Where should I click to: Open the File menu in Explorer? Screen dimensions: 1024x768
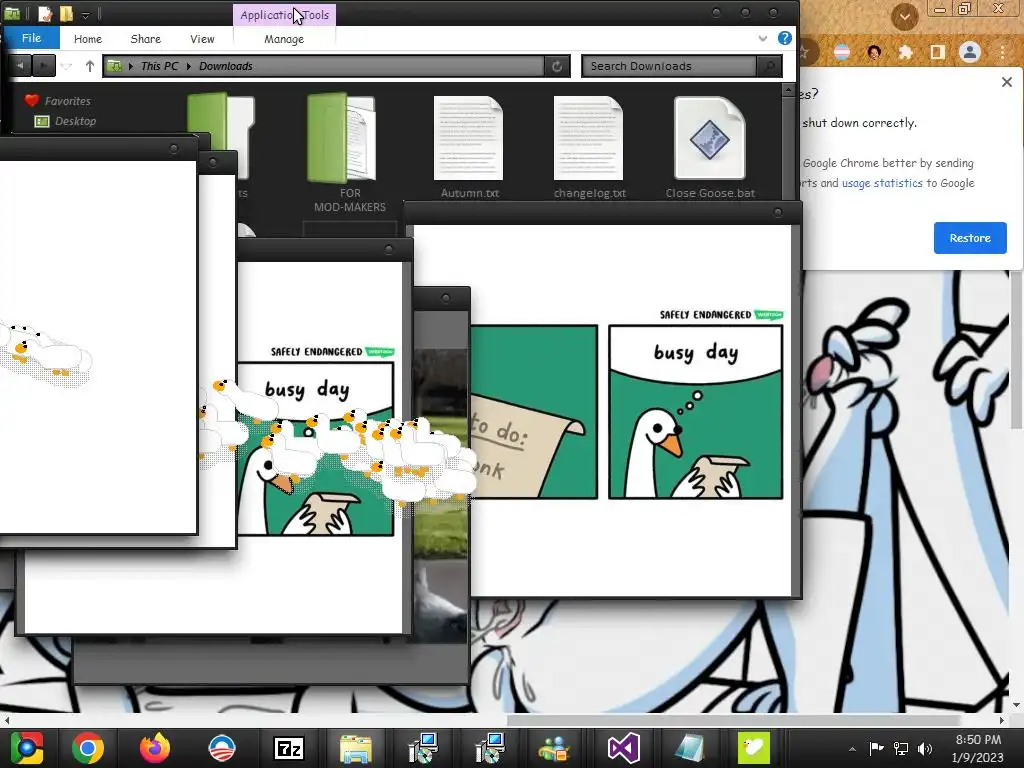[x=31, y=39]
